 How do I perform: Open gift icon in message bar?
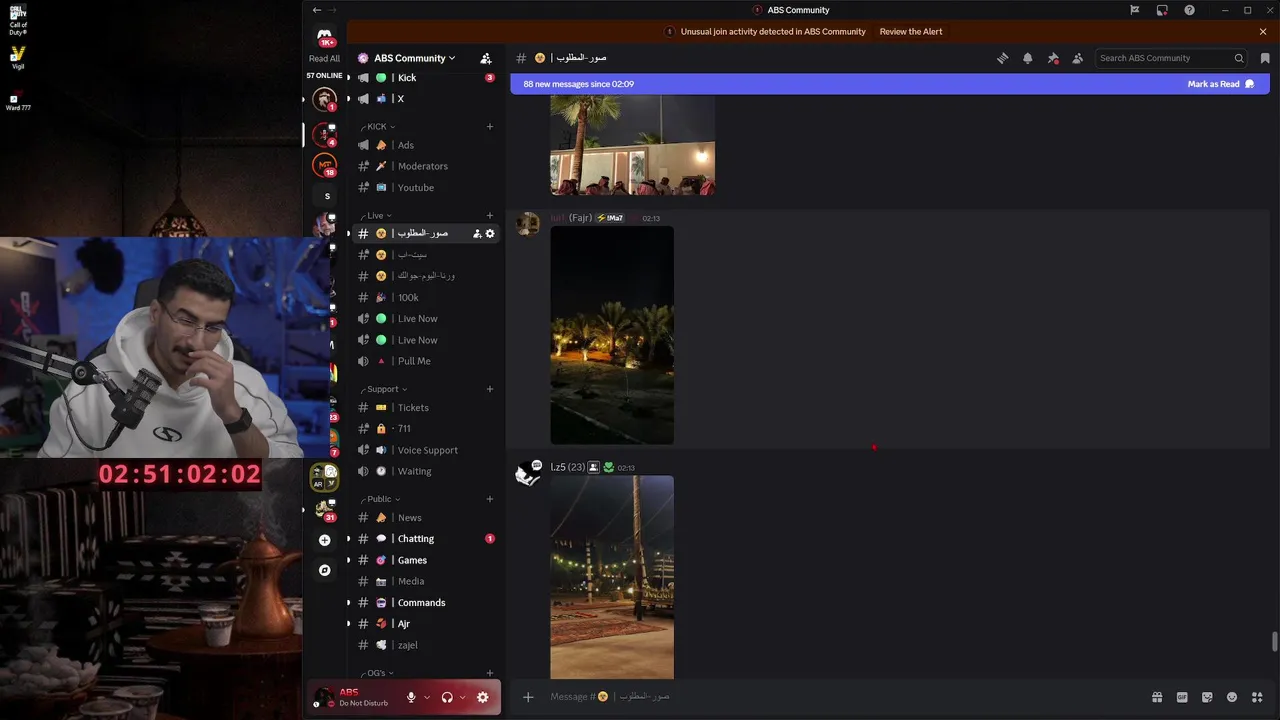[x=1157, y=697]
